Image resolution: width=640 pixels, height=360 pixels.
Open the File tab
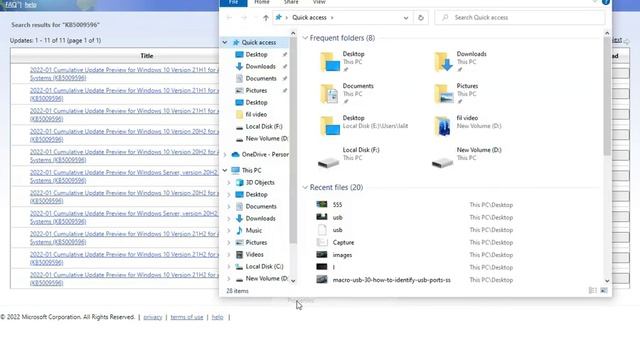233,2
